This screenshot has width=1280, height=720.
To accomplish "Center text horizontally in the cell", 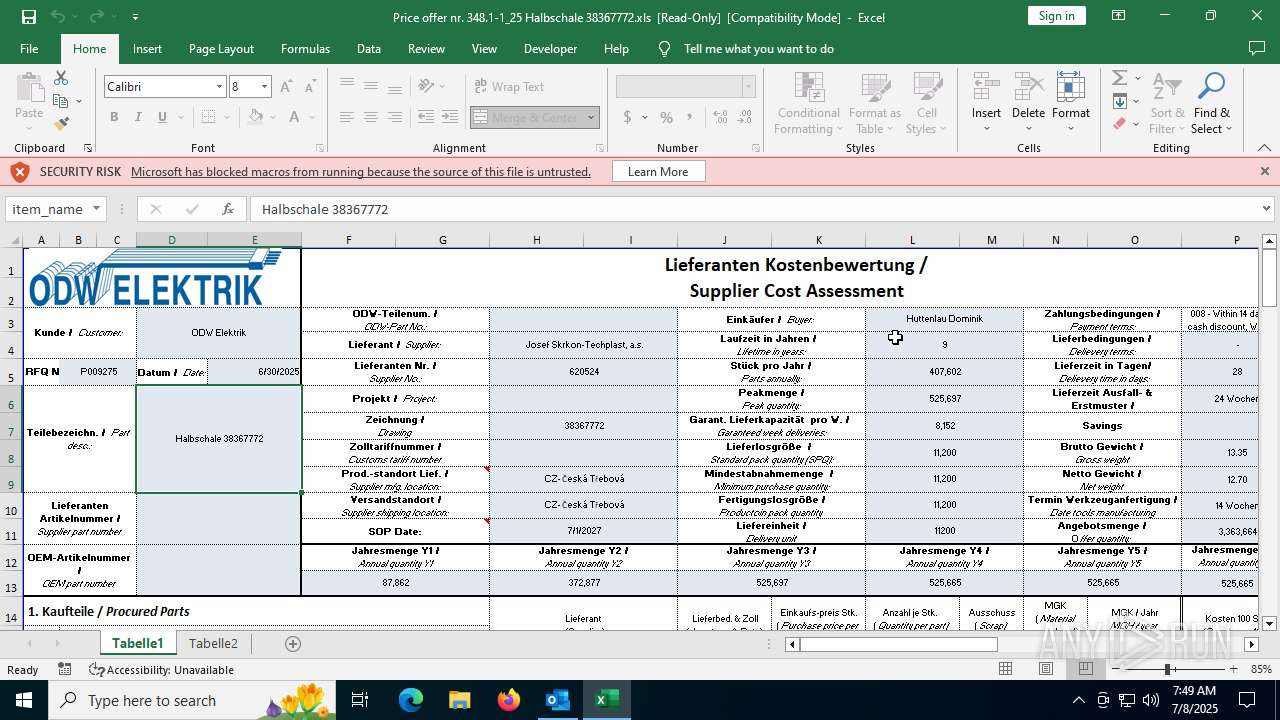I will pos(370,117).
